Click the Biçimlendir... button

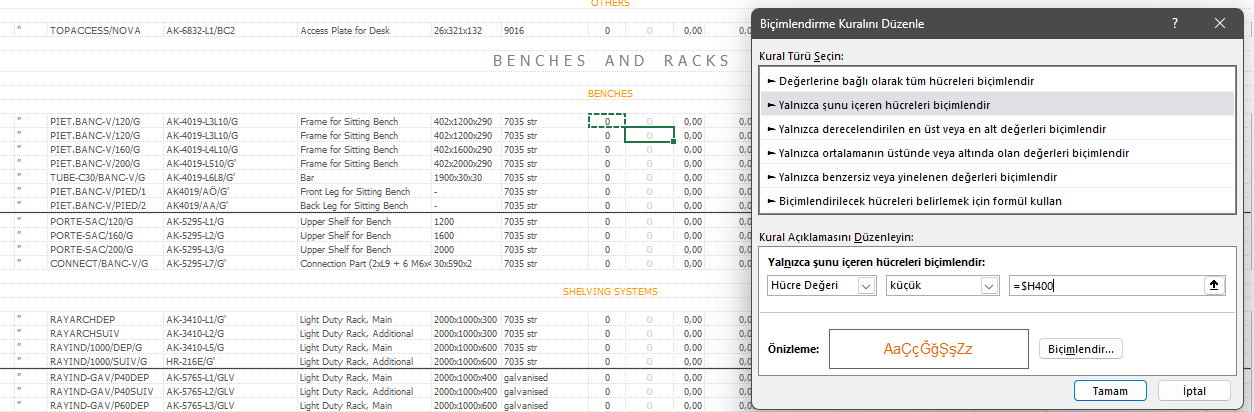(x=1081, y=349)
